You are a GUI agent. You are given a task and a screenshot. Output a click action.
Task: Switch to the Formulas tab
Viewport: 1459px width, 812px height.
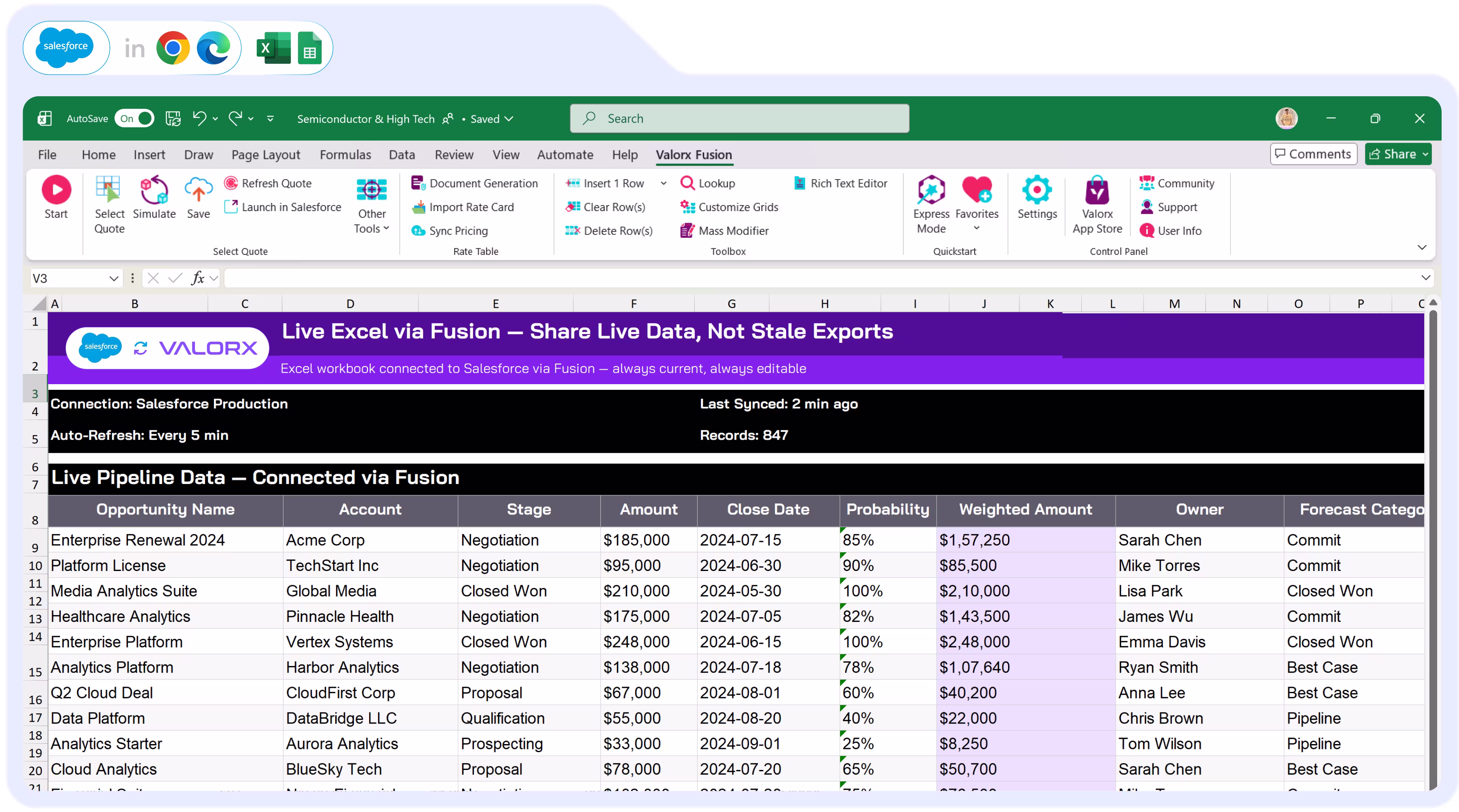pos(345,154)
